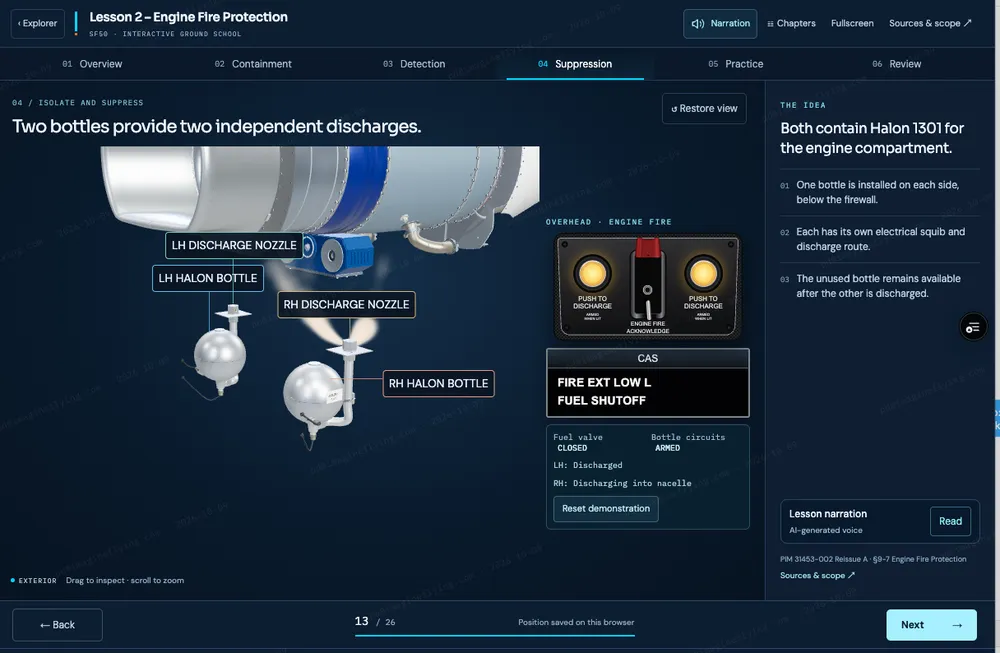
Task: Select the LH HALON BOTTLE label
Action: click(208, 279)
